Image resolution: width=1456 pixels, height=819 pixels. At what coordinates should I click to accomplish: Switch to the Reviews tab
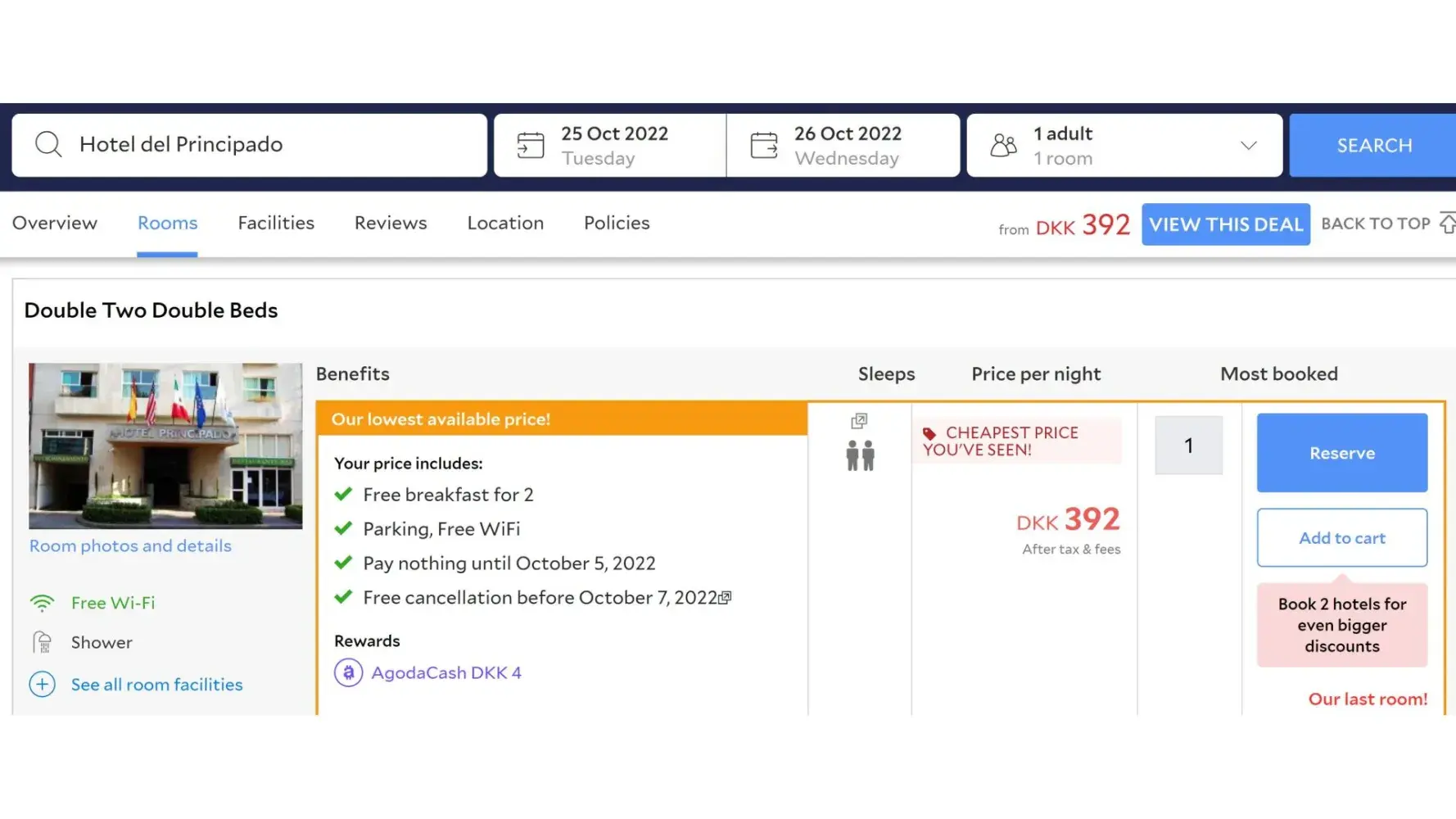[x=391, y=223]
